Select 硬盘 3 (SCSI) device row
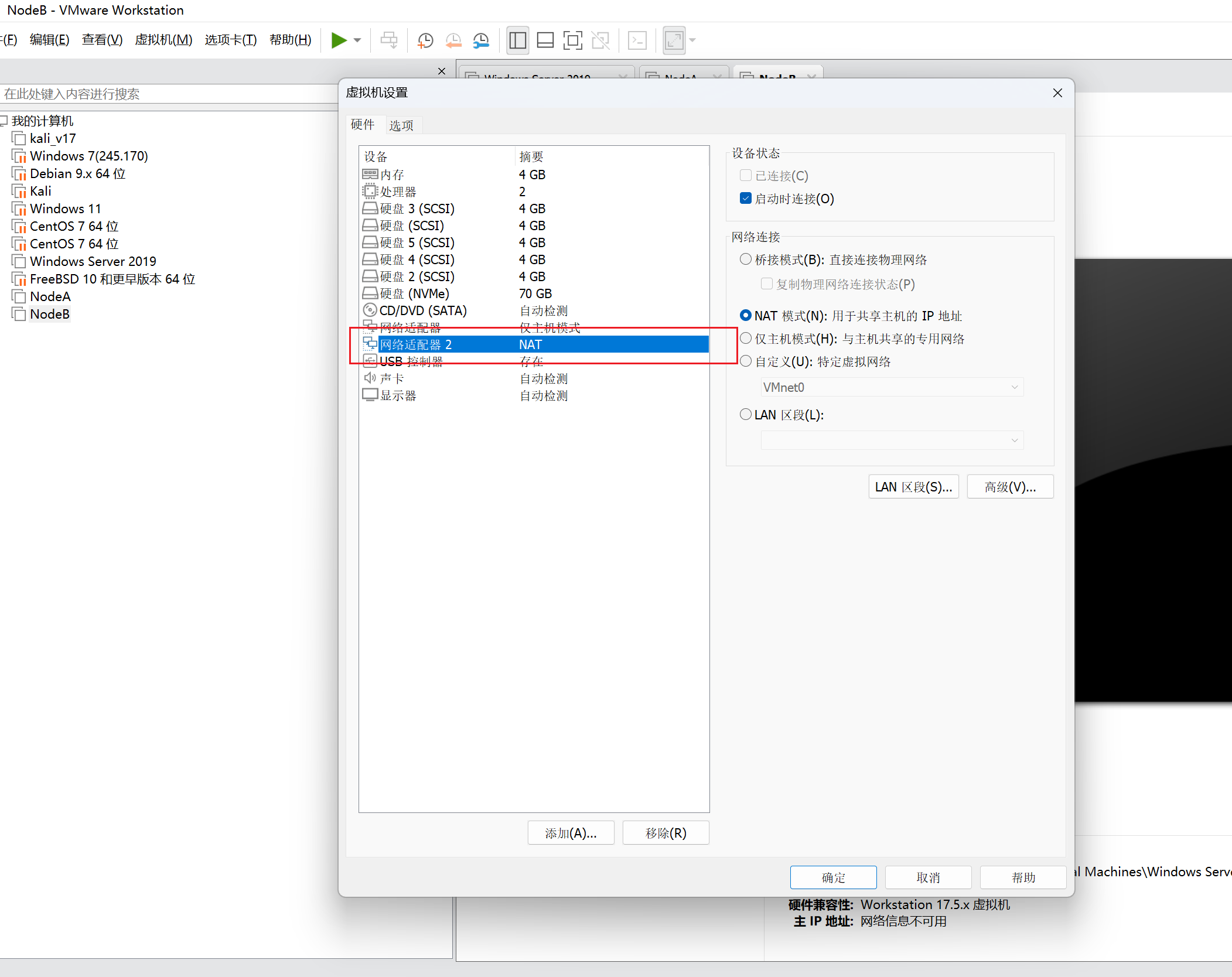The image size is (1232, 977). click(x=534, y=209)
